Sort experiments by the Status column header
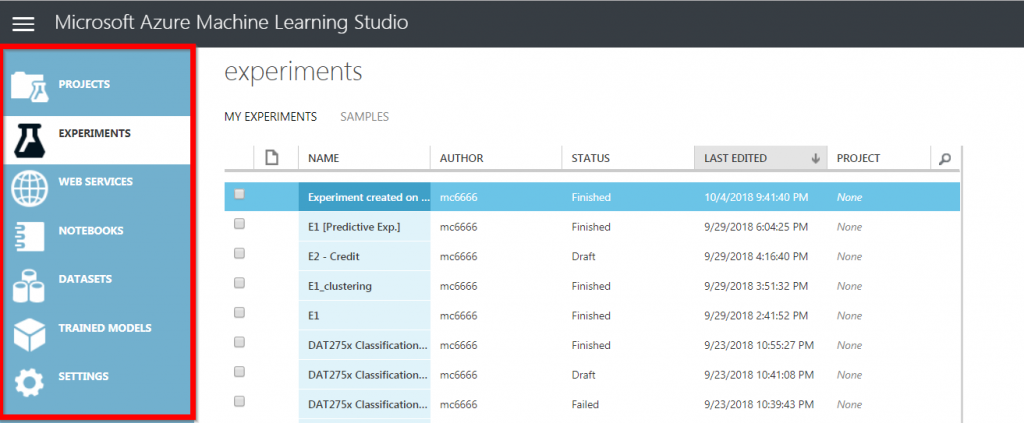 [x=590, y=158]
